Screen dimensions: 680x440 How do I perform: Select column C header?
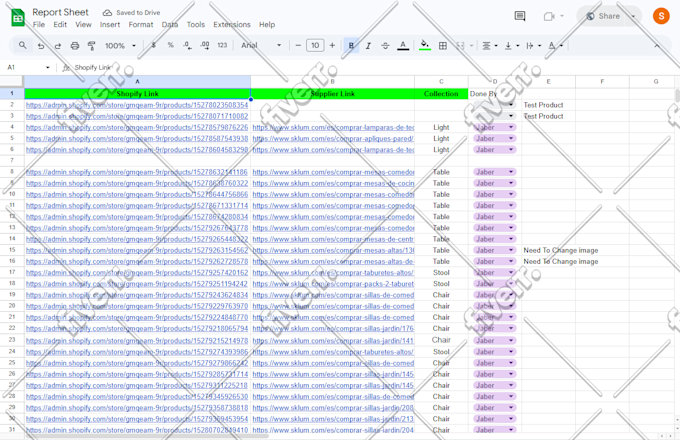coord(441,81)
